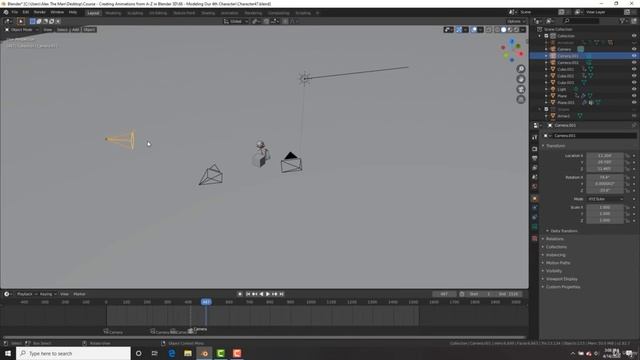Switch perspective/orthographic grid icon
Image resolution: width=640 pixels, height=360 pixels.
tap(521, 99)
